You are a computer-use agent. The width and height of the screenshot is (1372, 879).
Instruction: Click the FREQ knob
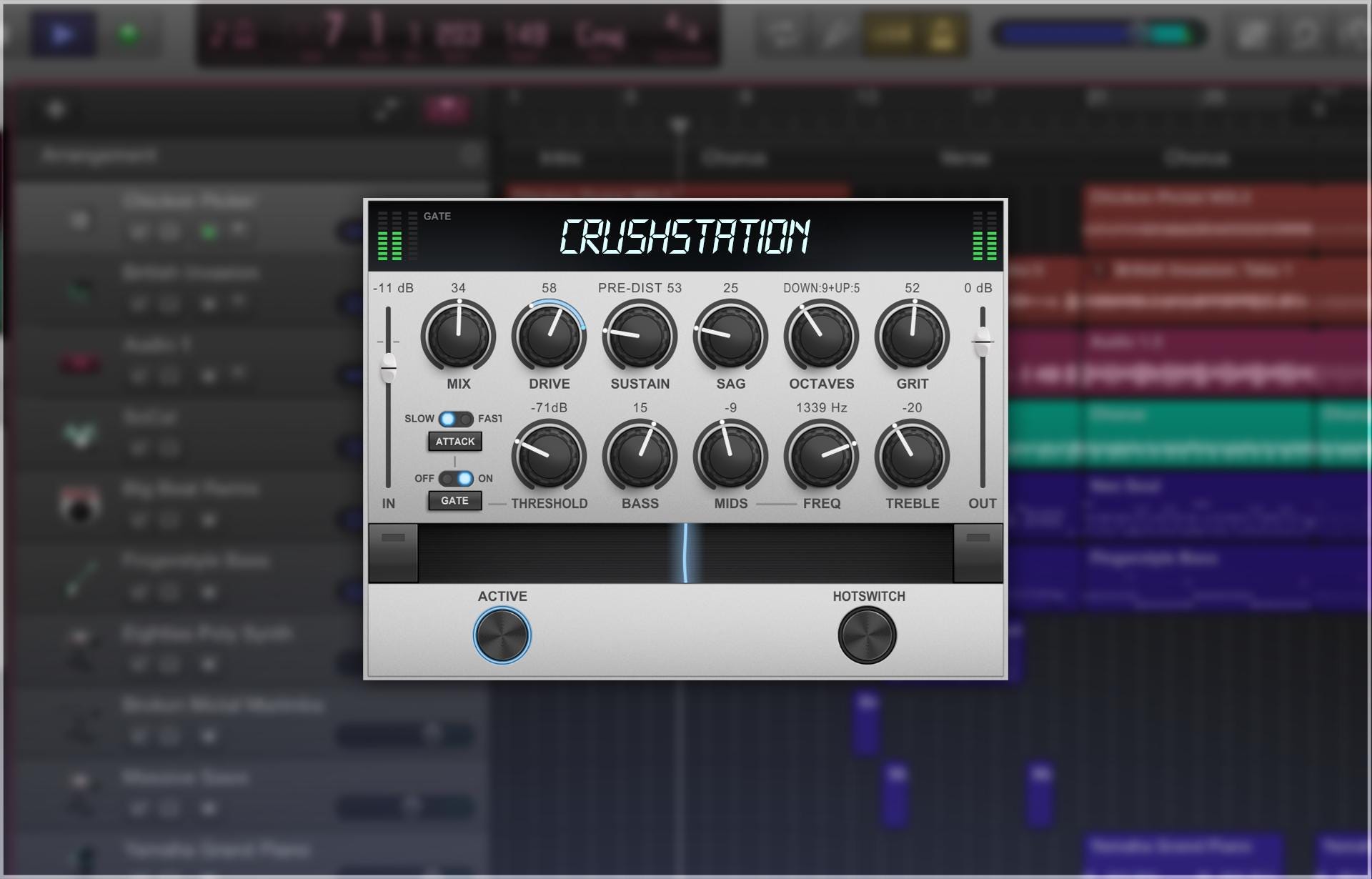pos(821,456)
